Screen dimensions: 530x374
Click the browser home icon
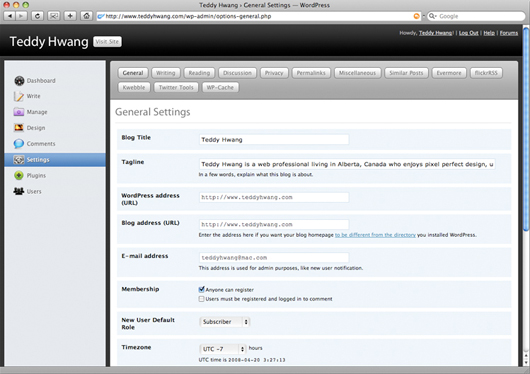(87, 16)
